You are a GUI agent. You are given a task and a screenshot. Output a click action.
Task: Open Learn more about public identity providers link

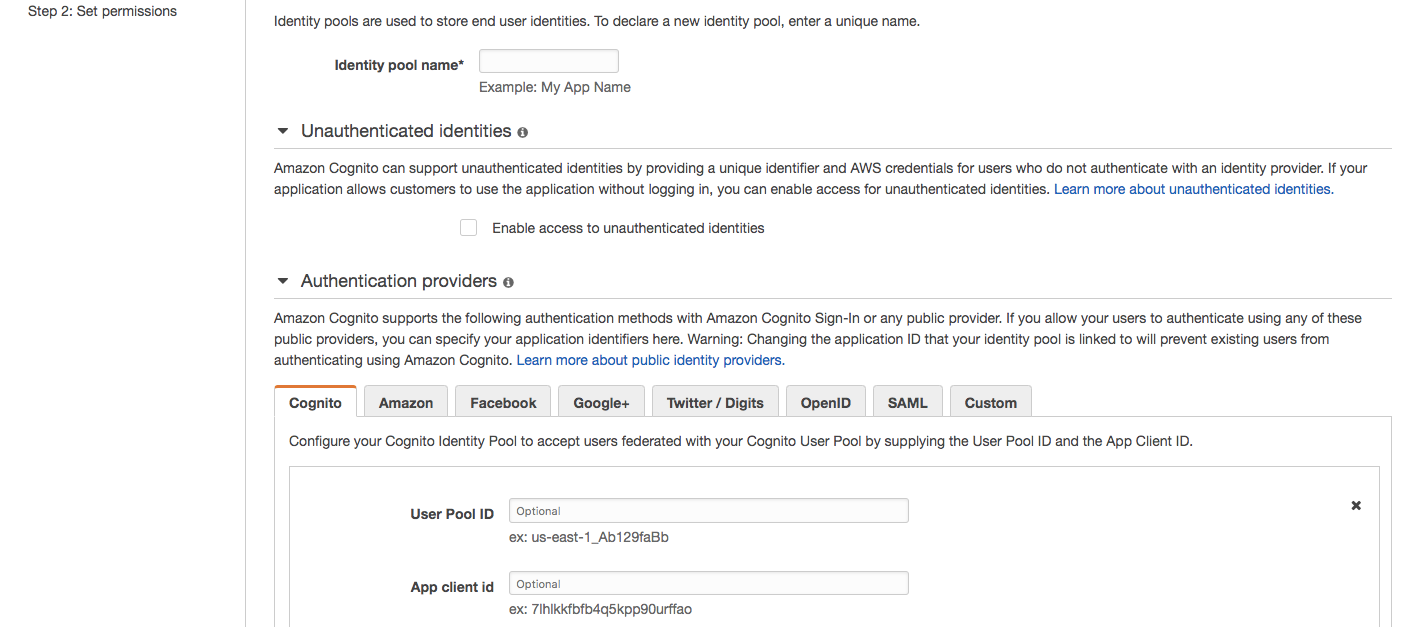point(650,360)
